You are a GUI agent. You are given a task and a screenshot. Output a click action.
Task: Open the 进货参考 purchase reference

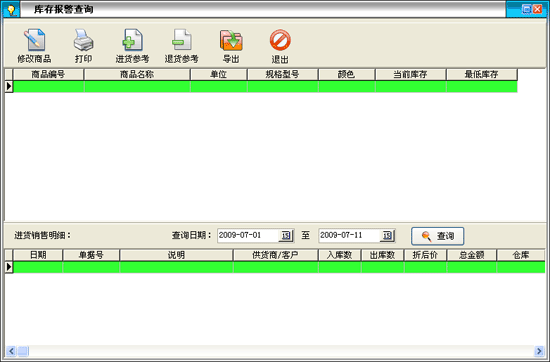click(133, 46)
